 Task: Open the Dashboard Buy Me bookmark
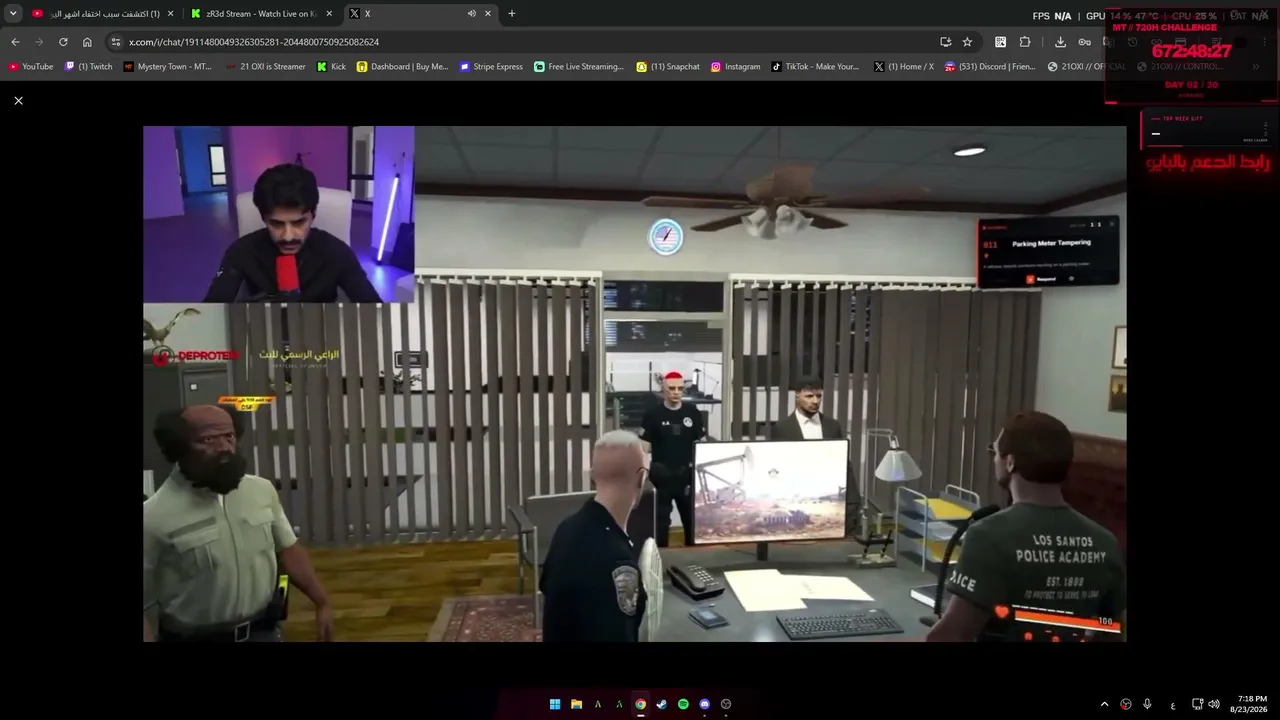pos(403,67)
